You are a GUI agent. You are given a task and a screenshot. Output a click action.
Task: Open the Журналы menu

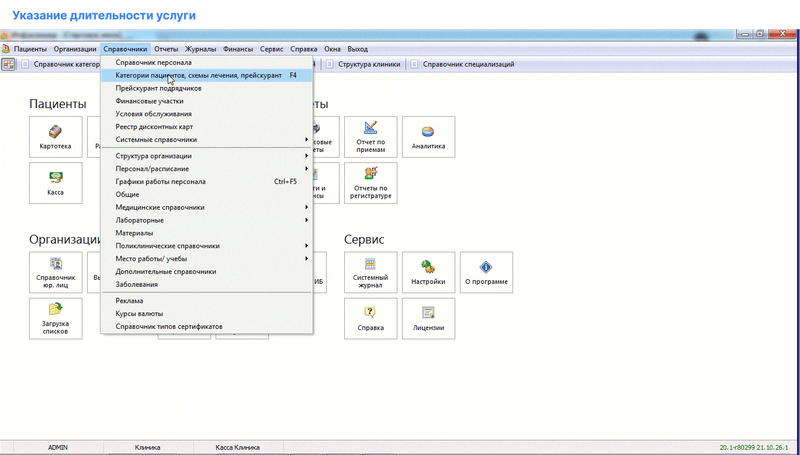(201, 49)
